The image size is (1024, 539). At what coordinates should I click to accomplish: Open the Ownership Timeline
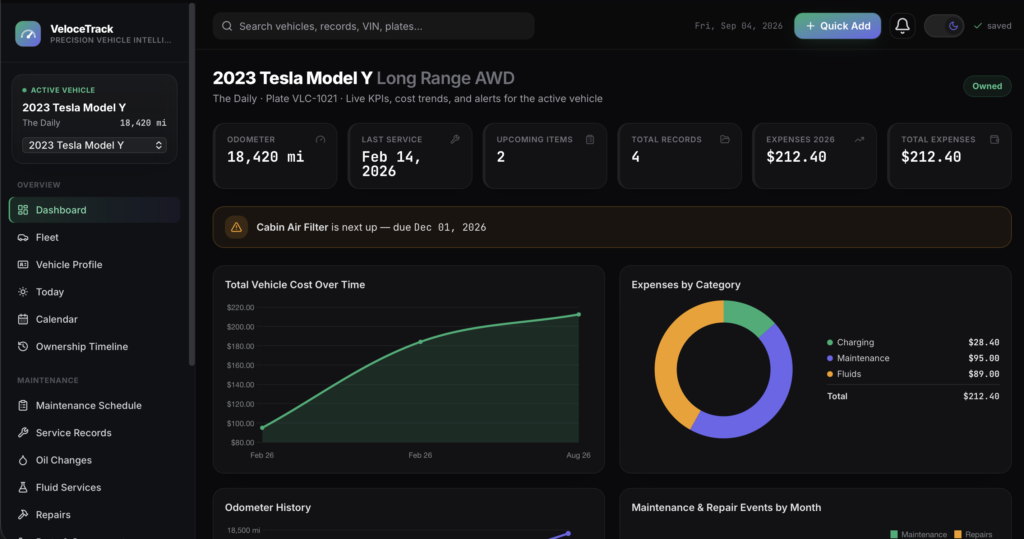[95, 346]
